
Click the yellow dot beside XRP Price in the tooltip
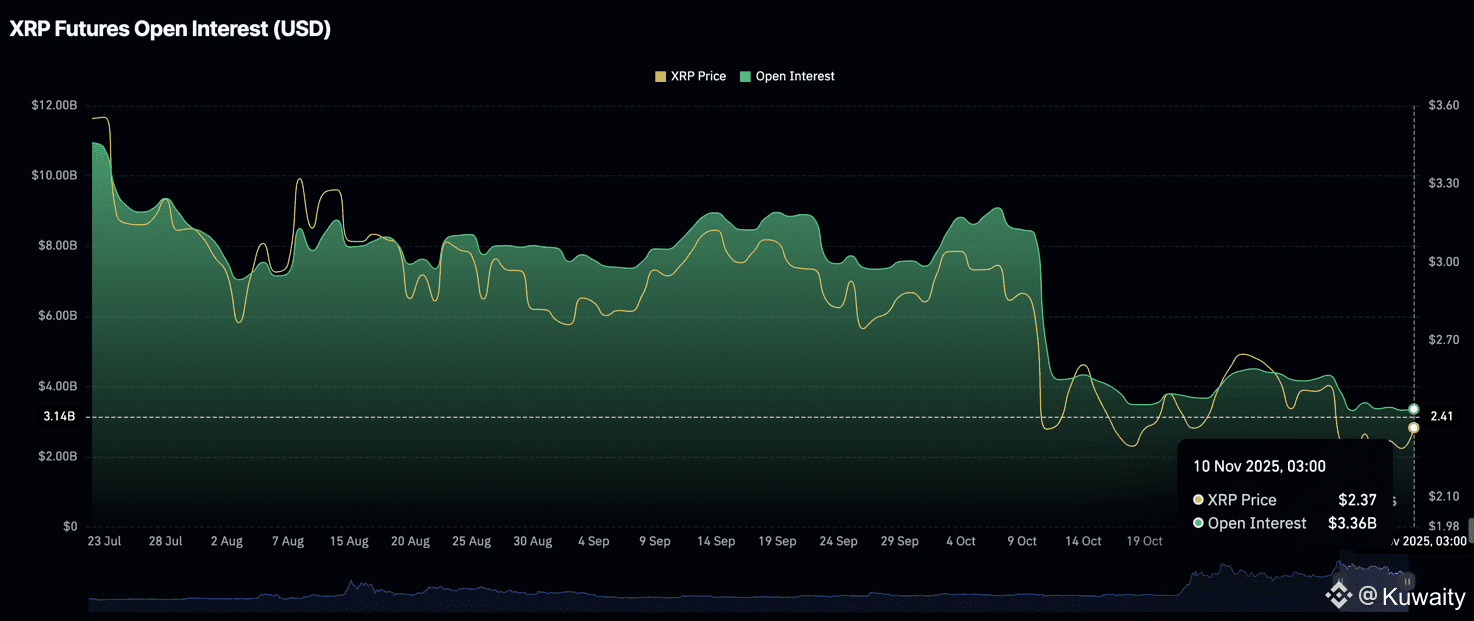click(x=1198, y=500)
